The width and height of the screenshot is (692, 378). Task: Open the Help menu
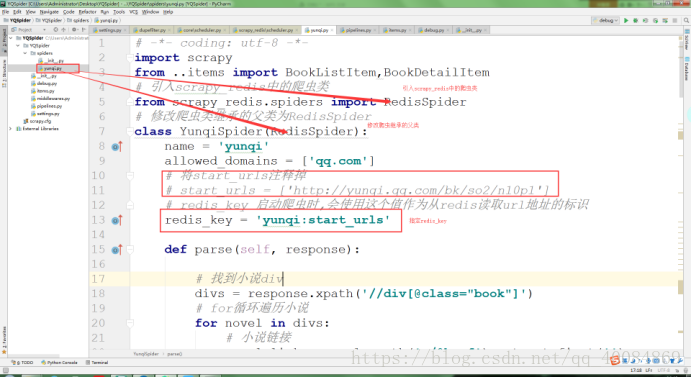pos(168,12)
